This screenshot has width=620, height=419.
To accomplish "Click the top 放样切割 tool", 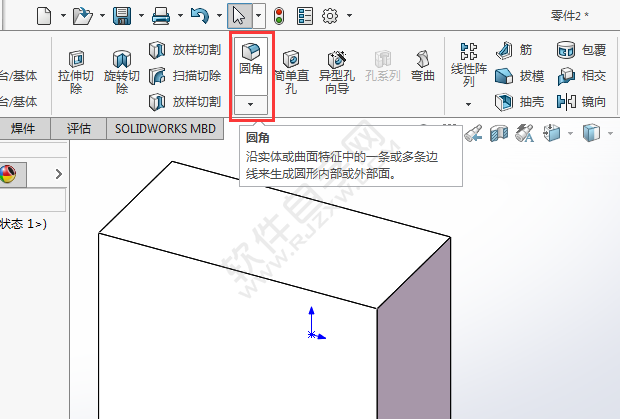I will [x=185, y=50].
